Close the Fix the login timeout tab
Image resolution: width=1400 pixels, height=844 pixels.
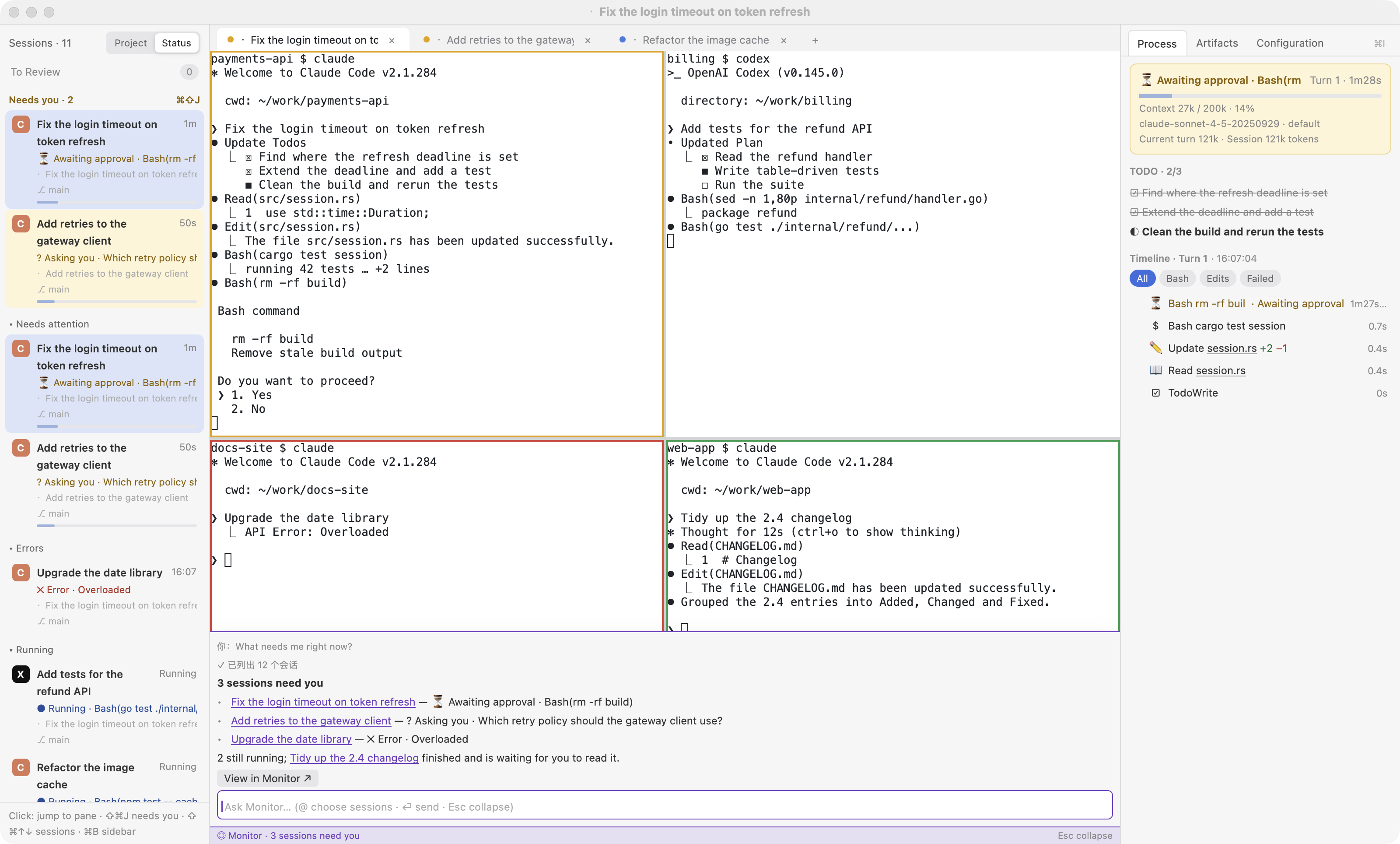392,40
